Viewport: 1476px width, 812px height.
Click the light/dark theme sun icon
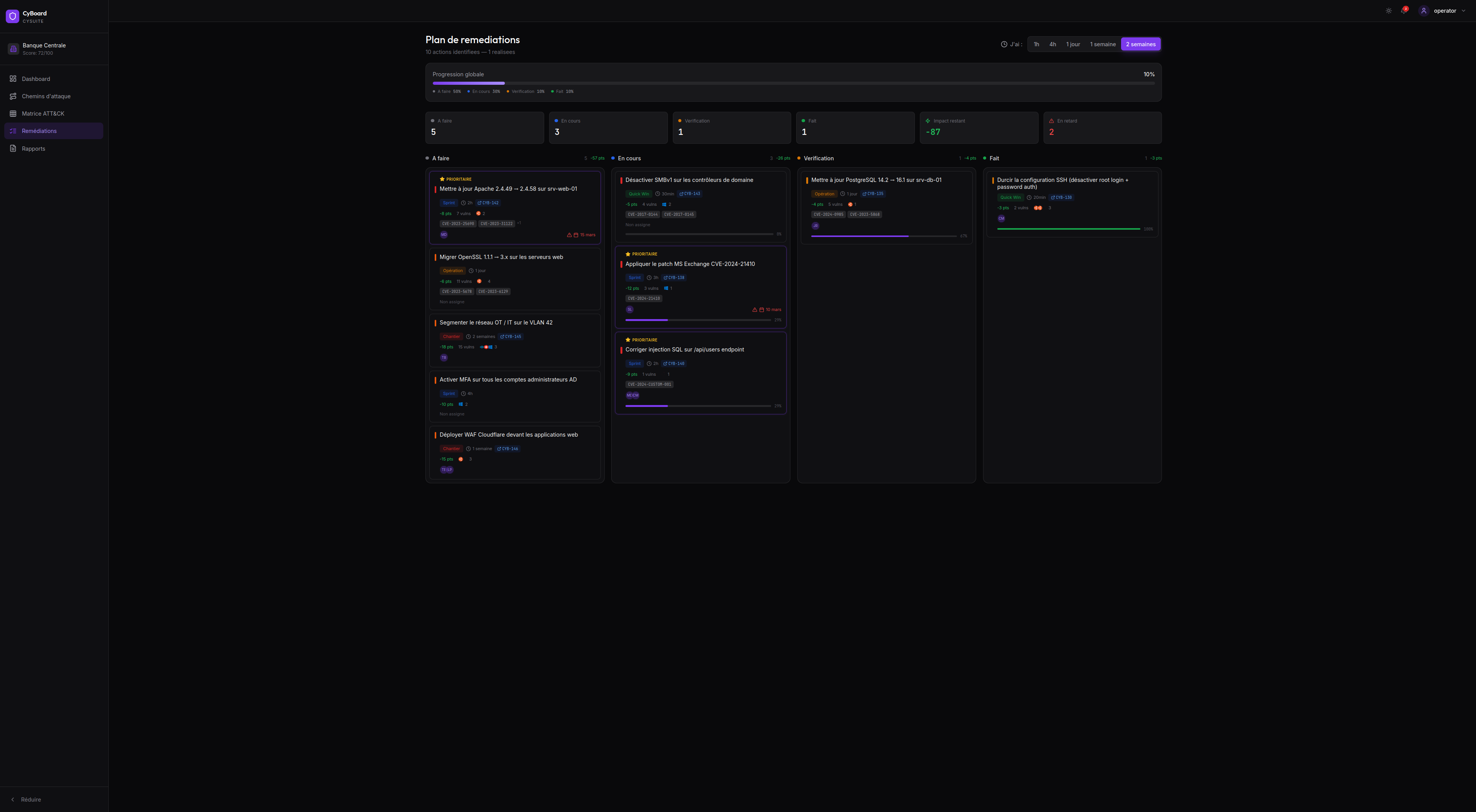[1389, 11]
